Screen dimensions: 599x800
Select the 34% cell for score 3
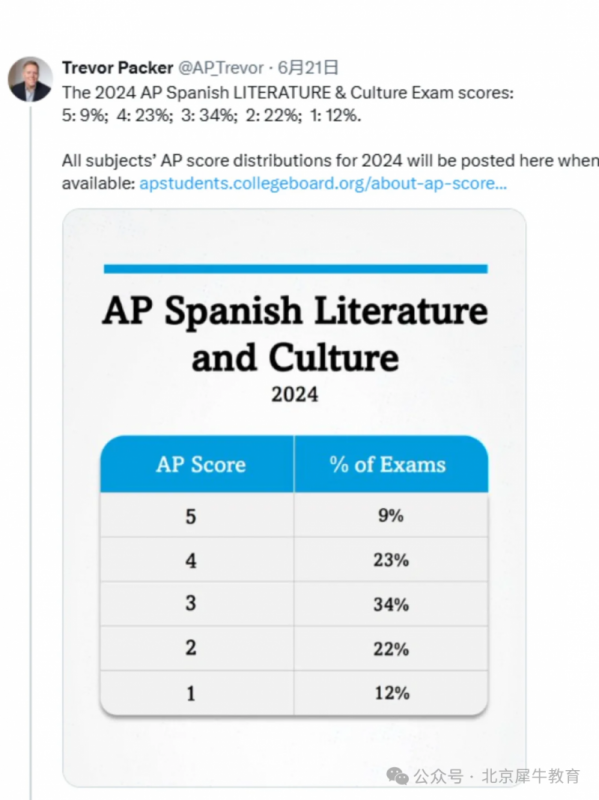391,604
